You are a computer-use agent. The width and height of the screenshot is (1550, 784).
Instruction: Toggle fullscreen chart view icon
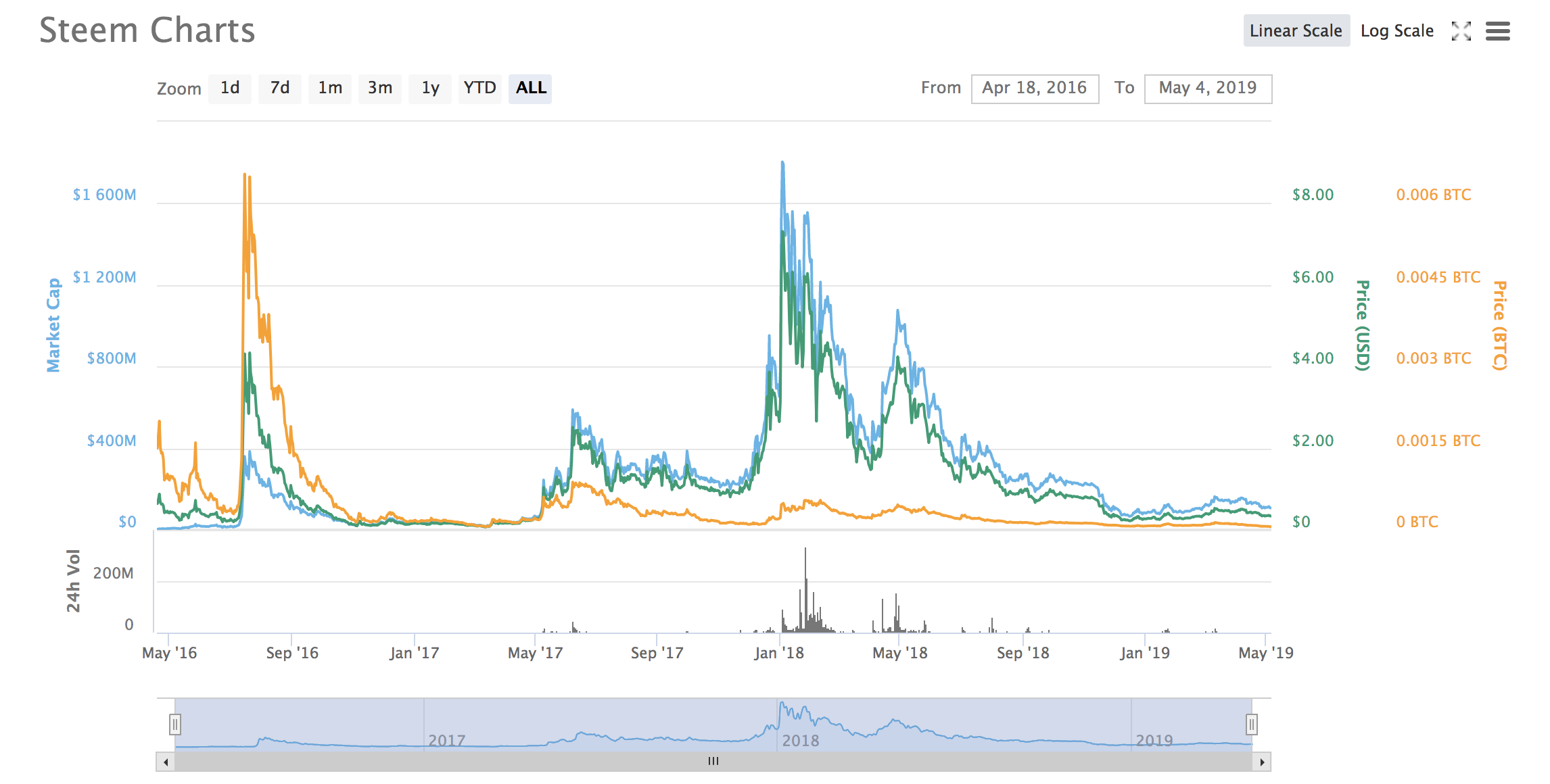point(1461,31)
